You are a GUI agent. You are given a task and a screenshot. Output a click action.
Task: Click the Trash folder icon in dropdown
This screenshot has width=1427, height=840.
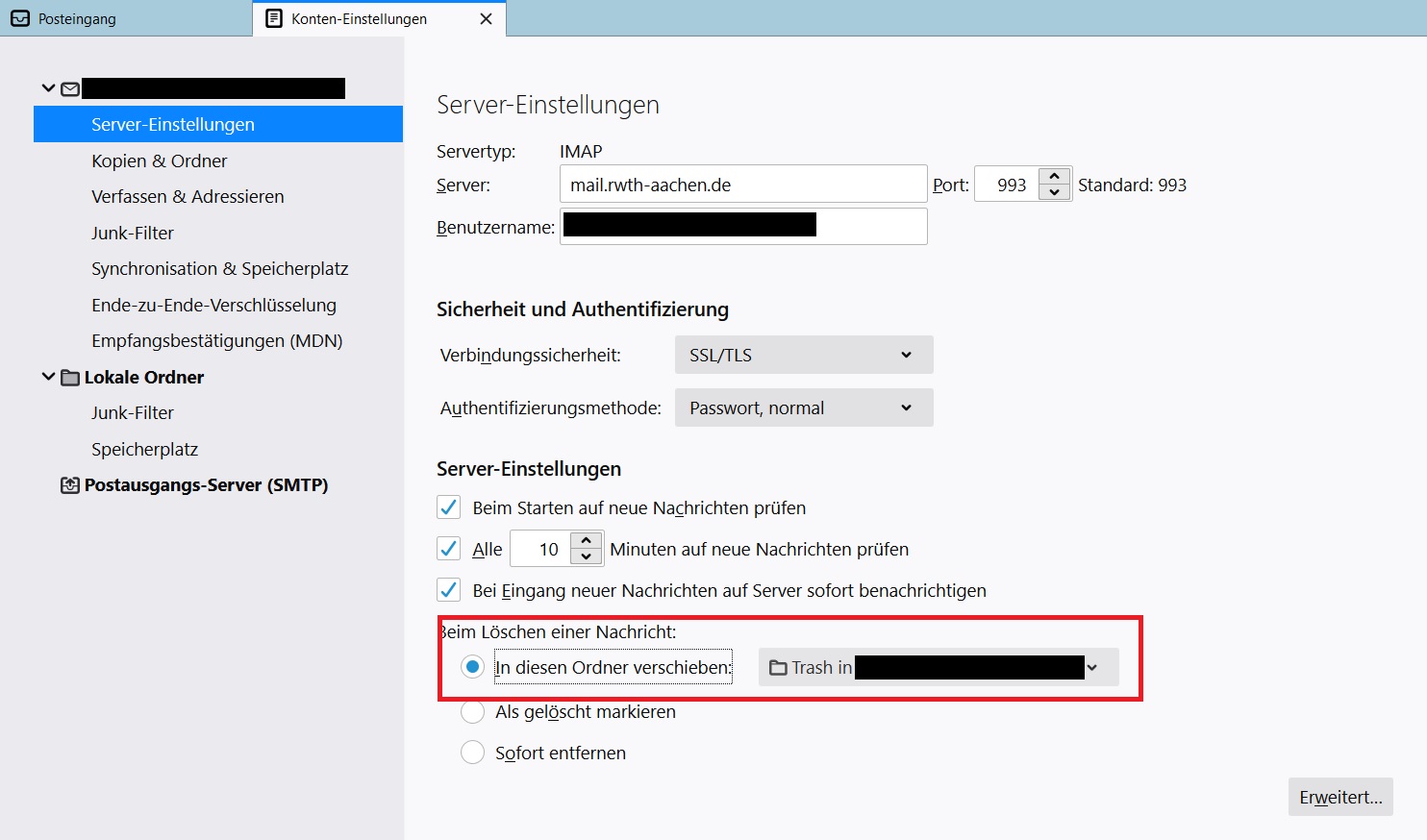778,668
